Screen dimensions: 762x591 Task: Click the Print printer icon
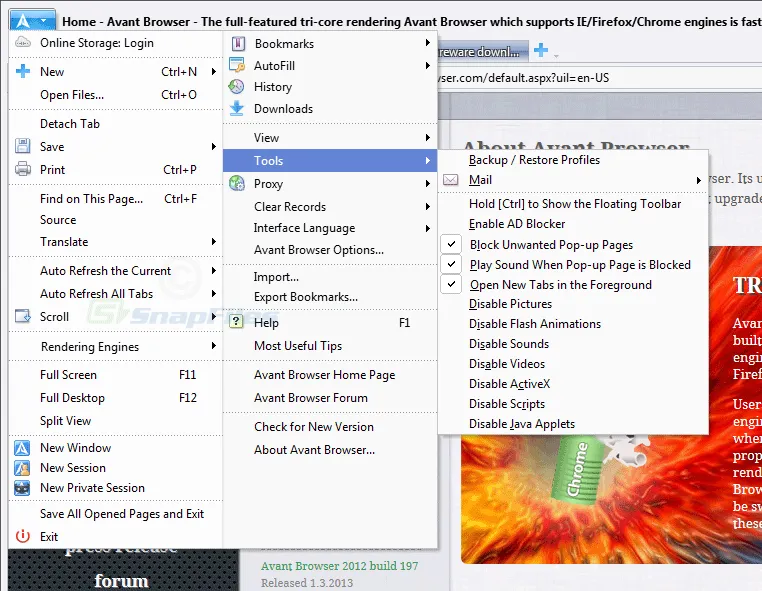click(23, 169)
